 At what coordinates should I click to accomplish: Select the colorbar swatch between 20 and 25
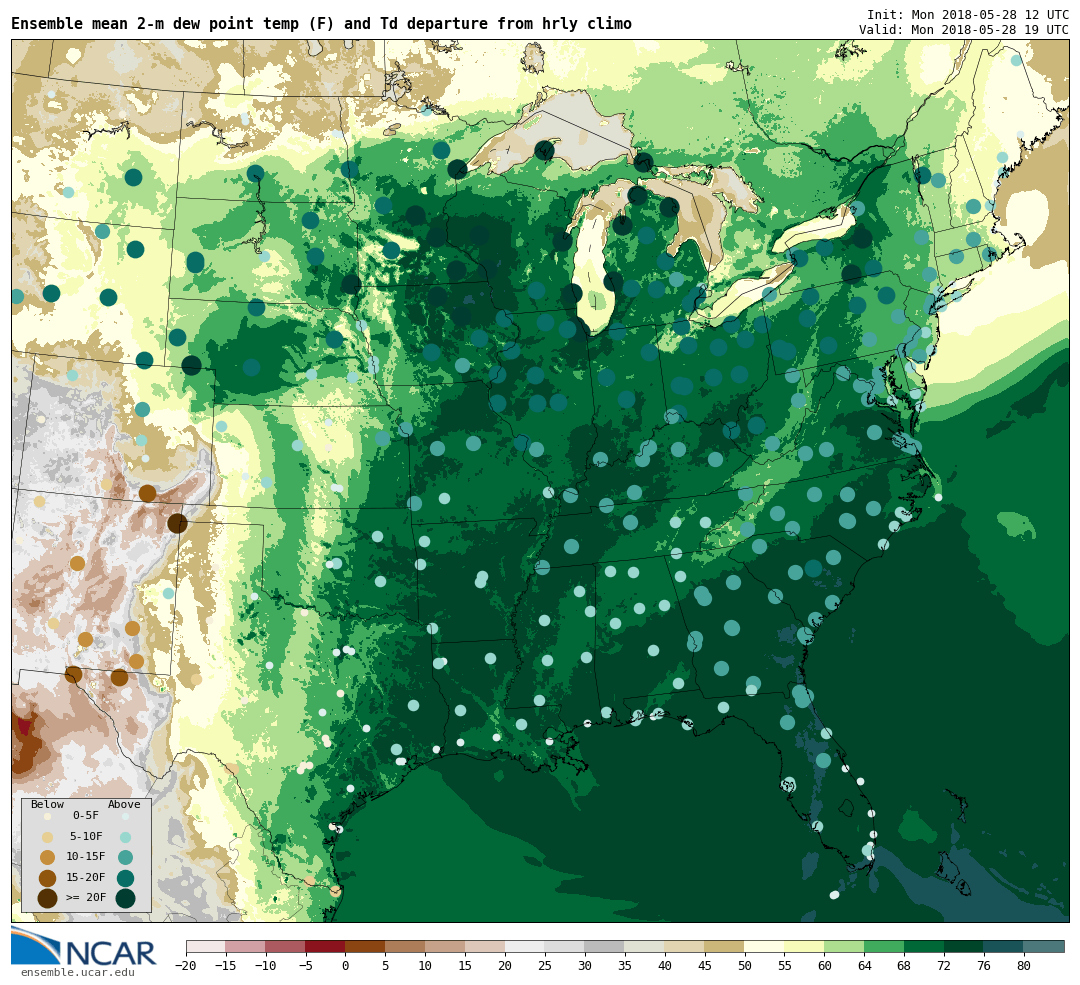click(x=526, y=946)
